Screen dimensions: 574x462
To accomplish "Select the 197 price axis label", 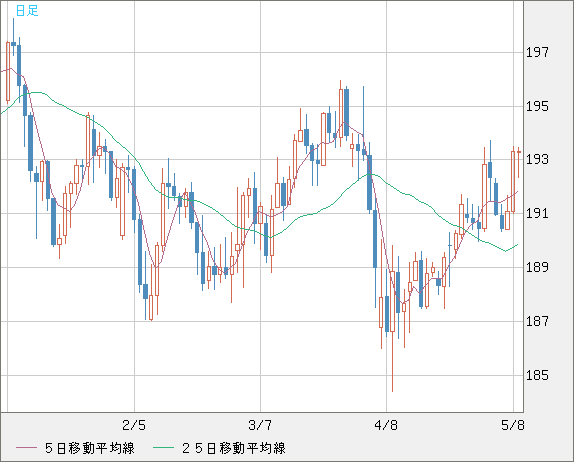I will [x=537, y=53].
